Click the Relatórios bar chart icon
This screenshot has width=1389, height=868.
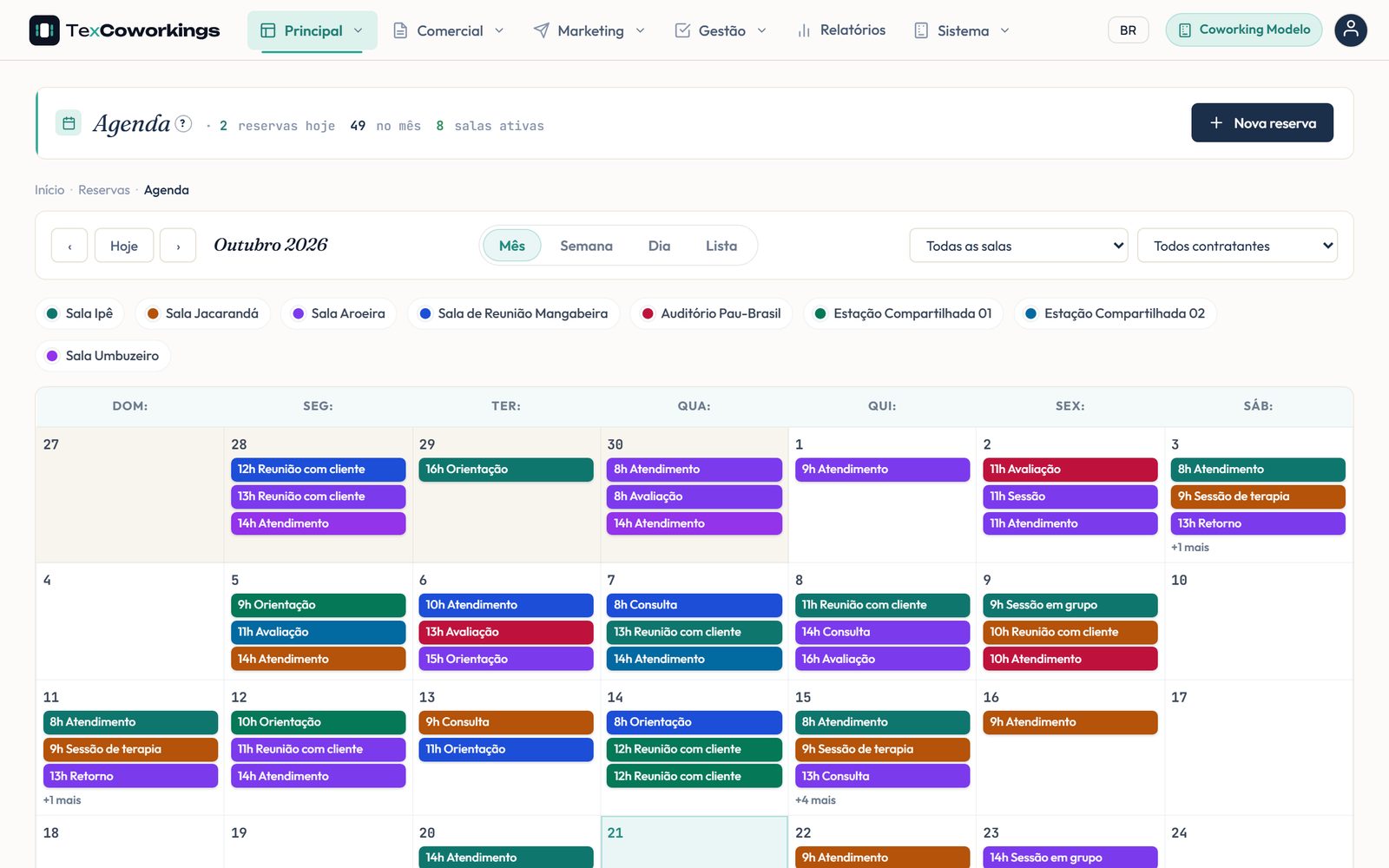[x=804, y=30]
